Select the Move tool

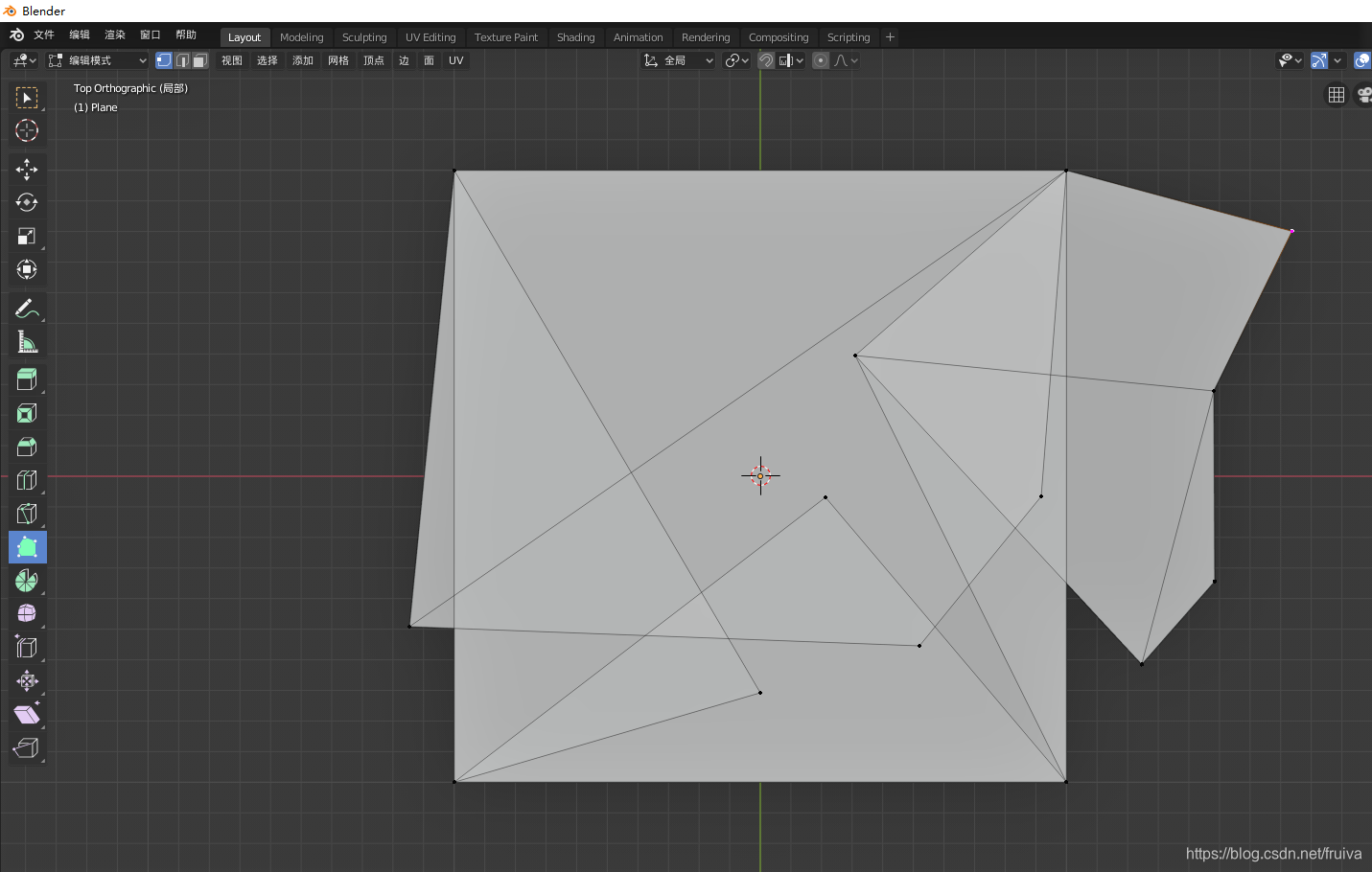[x=27, y=170]
